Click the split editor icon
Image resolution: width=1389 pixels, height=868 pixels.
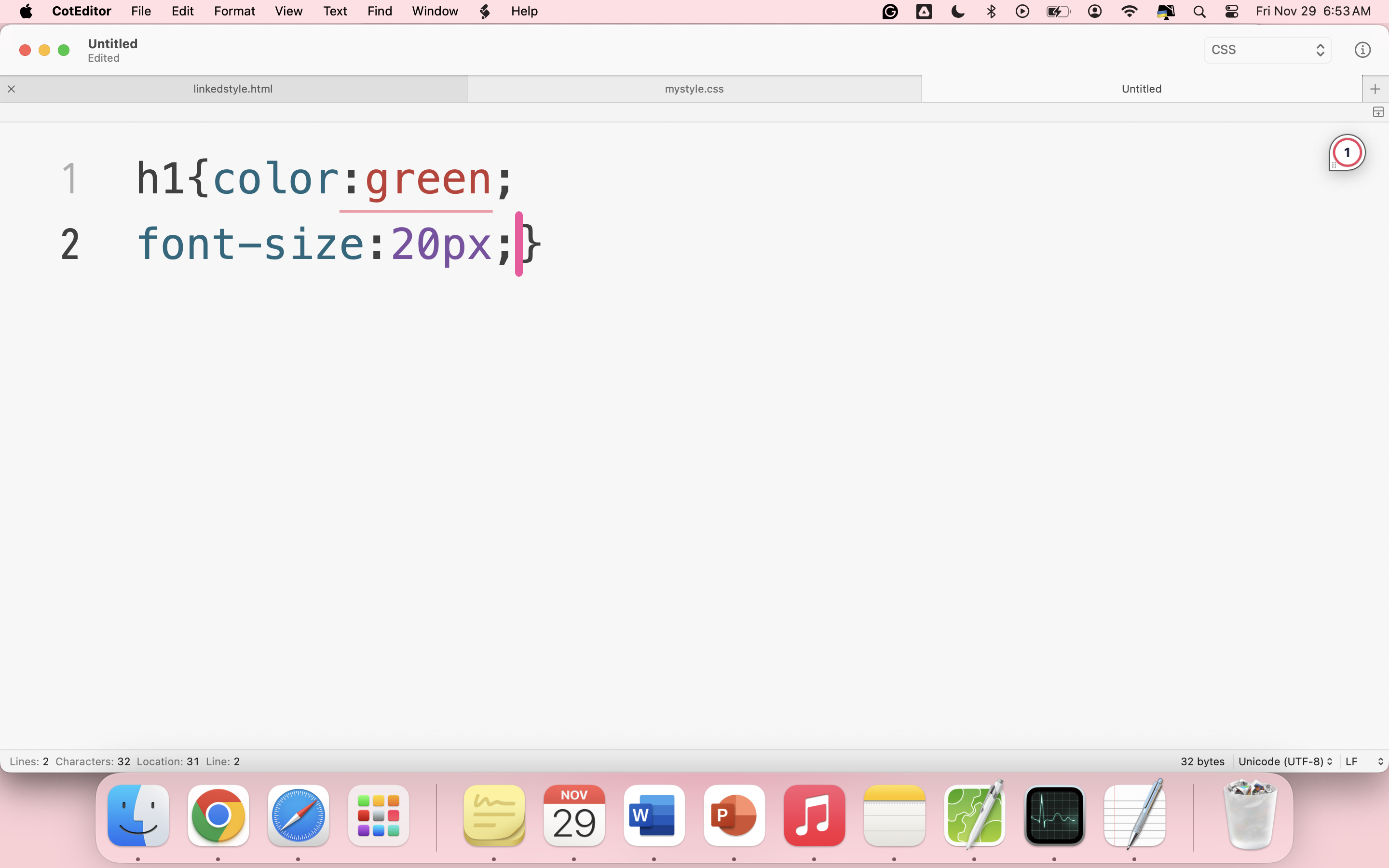pos(1378,112)
